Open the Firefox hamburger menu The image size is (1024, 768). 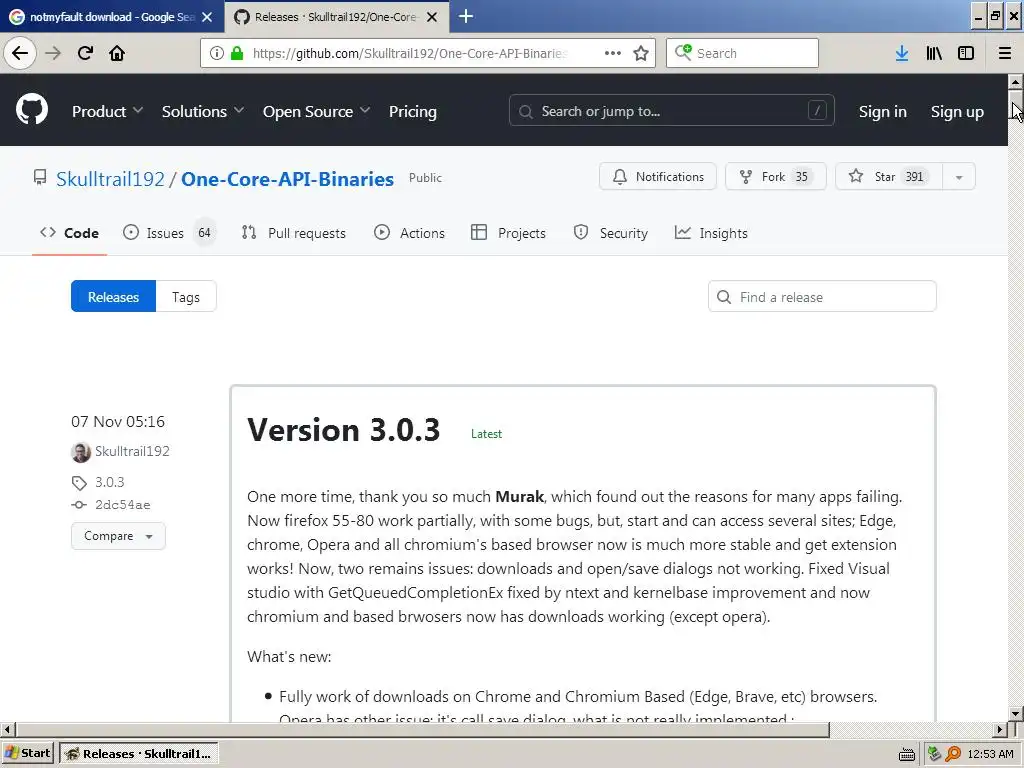[x=1005, y=53]
